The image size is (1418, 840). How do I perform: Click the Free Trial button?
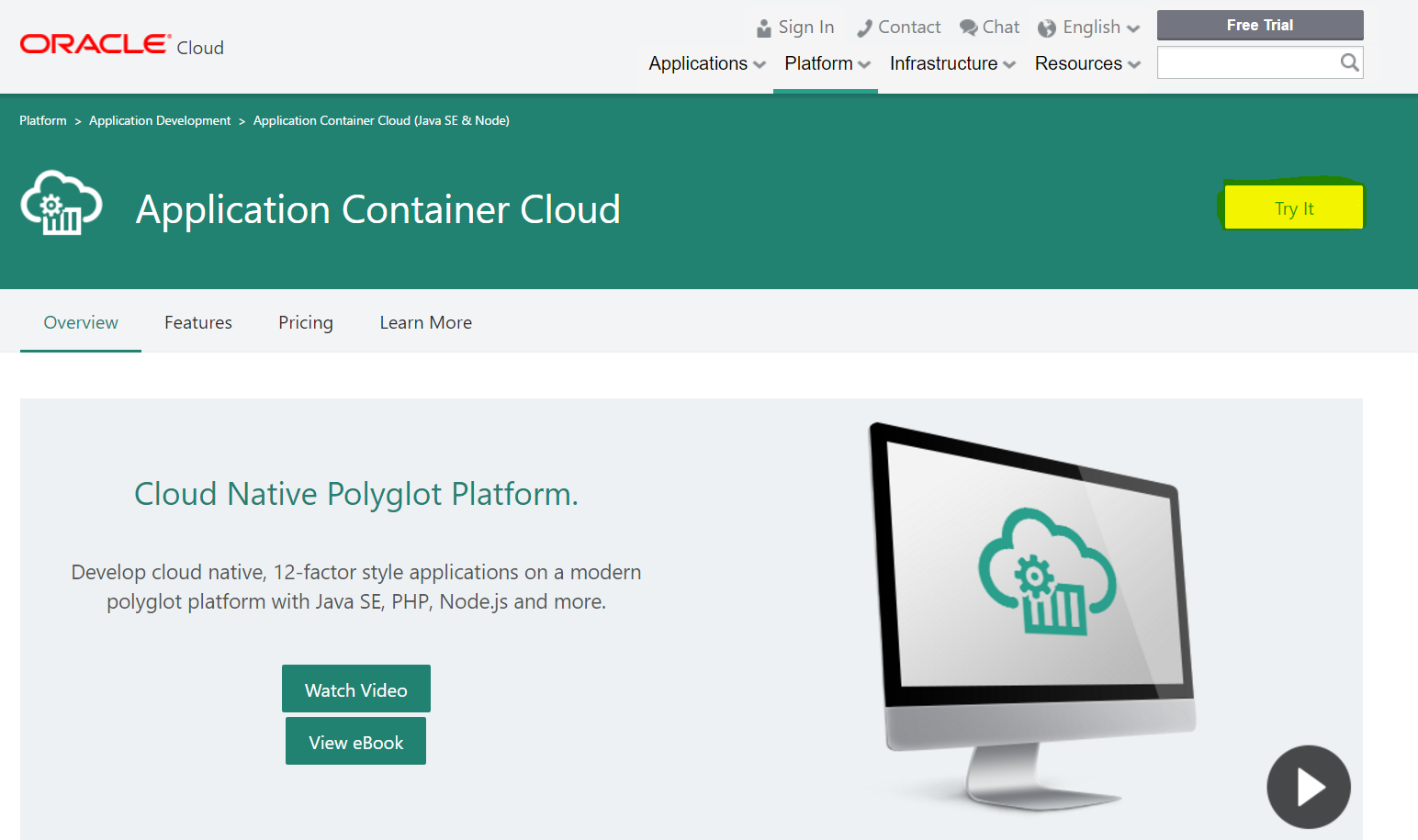1259,25
